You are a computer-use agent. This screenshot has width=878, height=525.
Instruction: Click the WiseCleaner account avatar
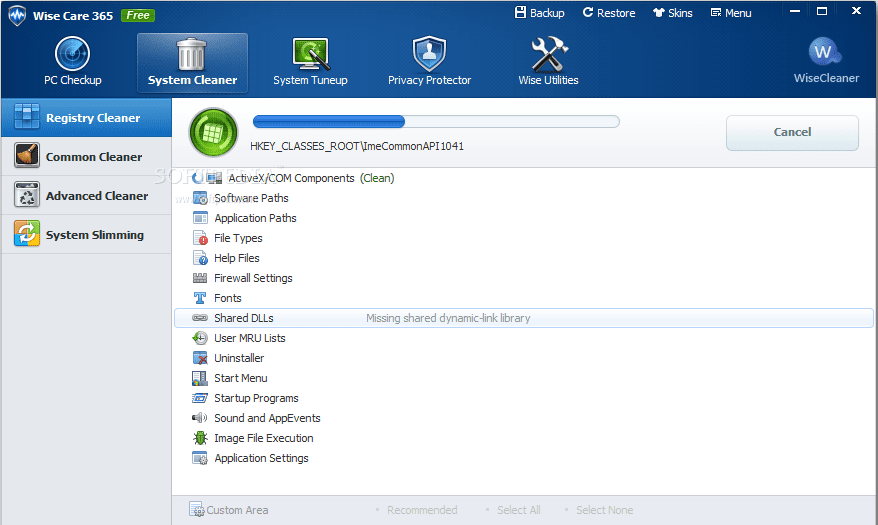click(x=825, y=52)
